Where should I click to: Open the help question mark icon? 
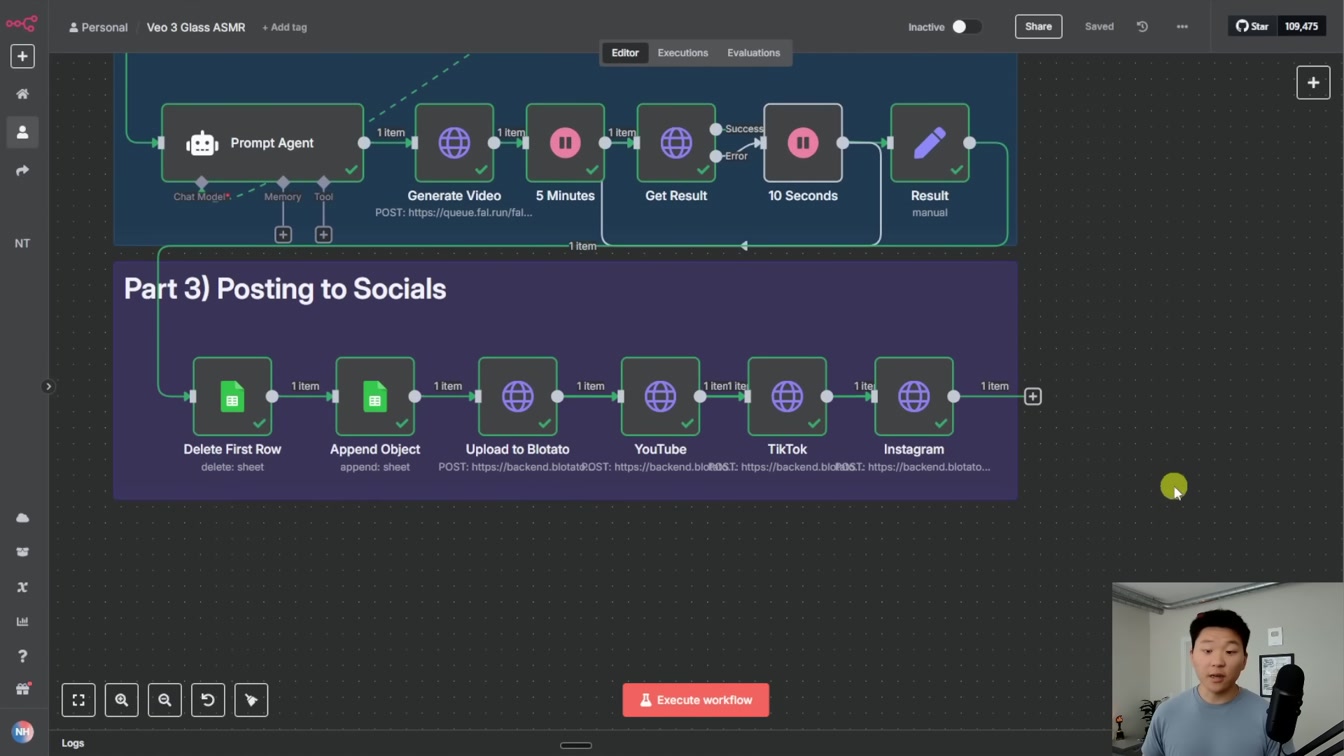pos(22,656)
